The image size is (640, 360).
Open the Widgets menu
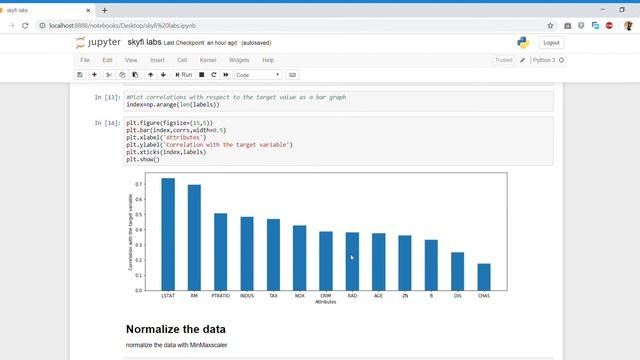[239, 60]
